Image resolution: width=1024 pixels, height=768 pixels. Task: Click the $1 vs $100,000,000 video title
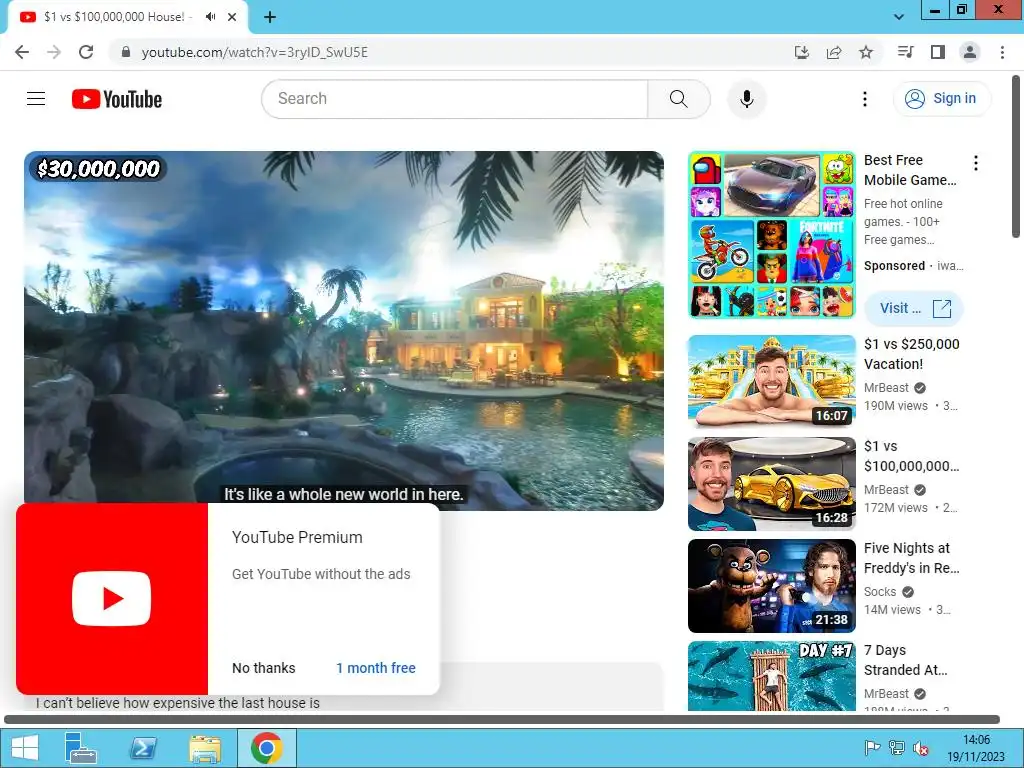click(x=912, y=456)
